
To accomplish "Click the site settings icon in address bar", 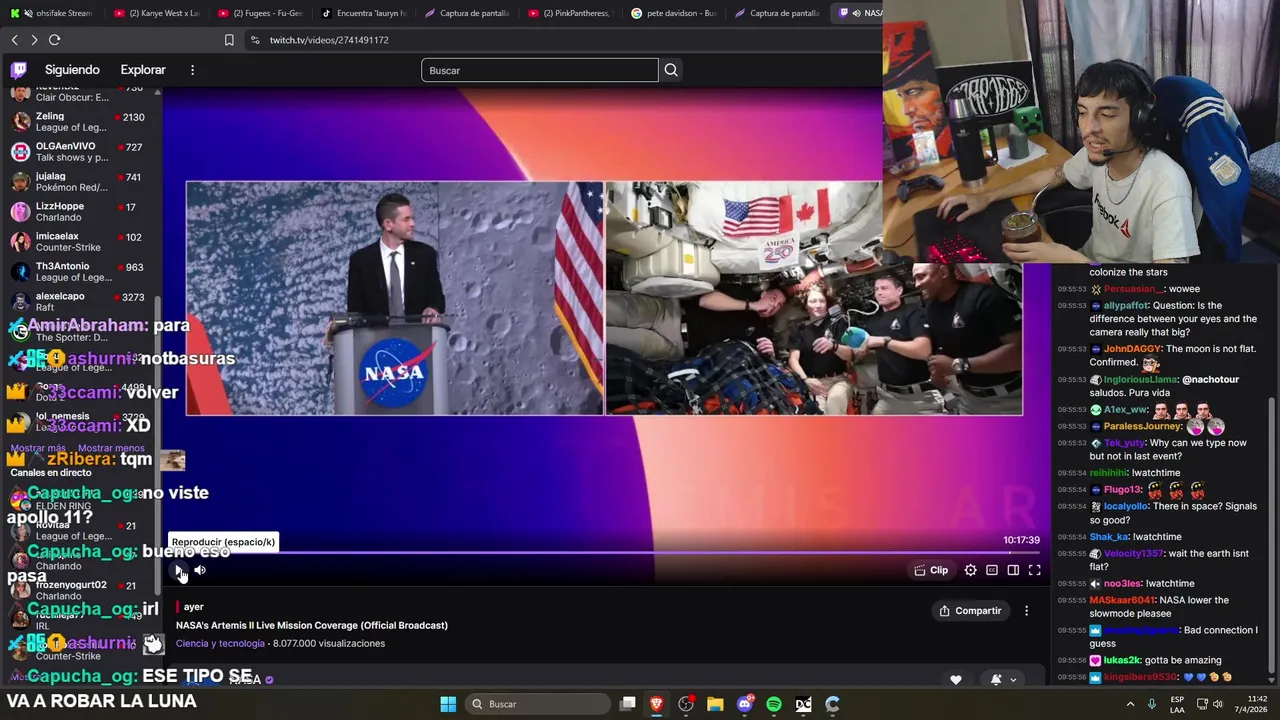I will (x=254, y=40).
